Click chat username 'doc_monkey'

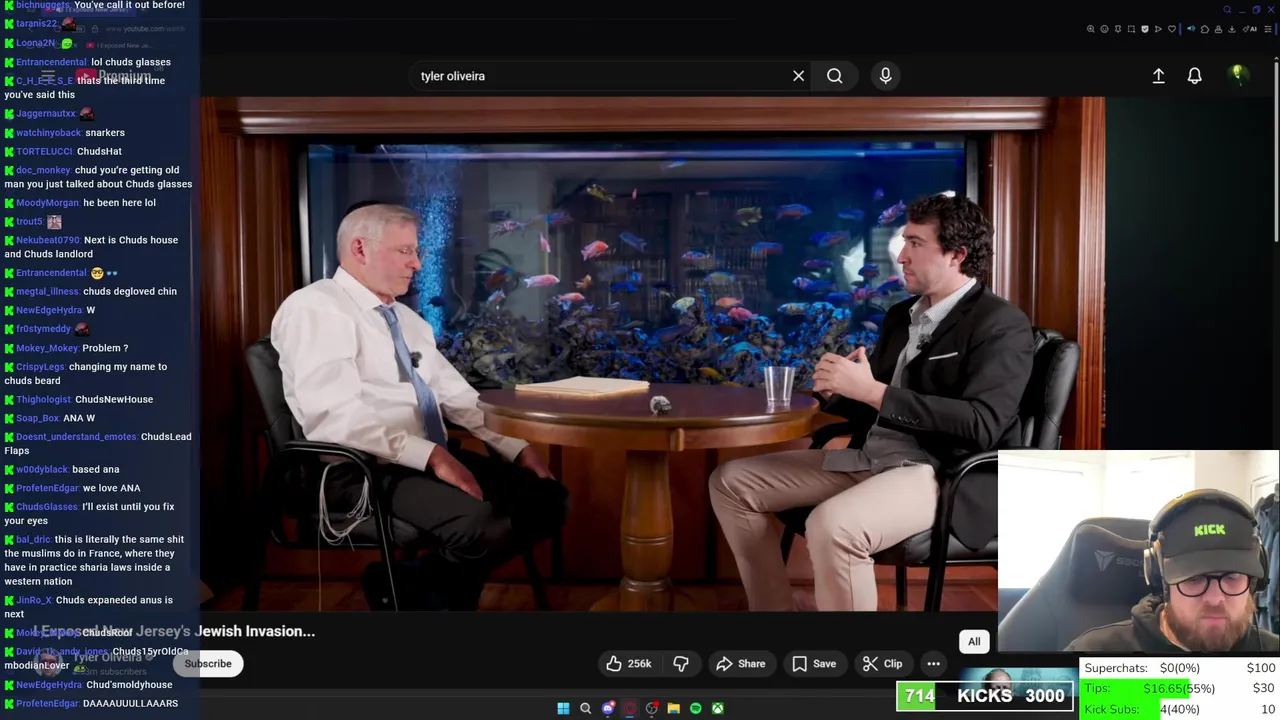point(43,170)
